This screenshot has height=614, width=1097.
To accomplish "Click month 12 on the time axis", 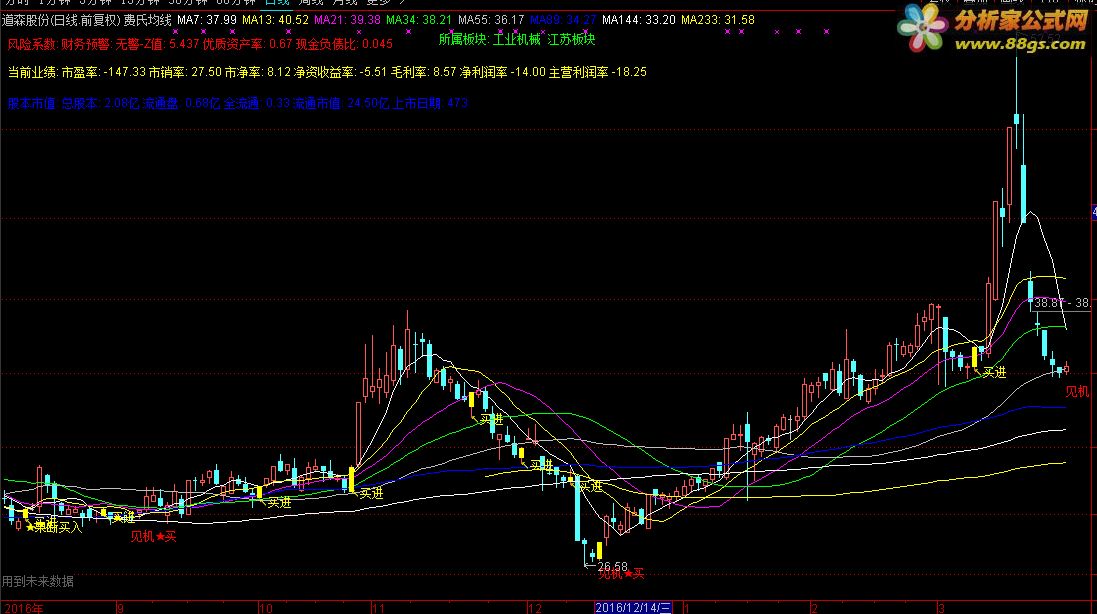I will [535, 608].
